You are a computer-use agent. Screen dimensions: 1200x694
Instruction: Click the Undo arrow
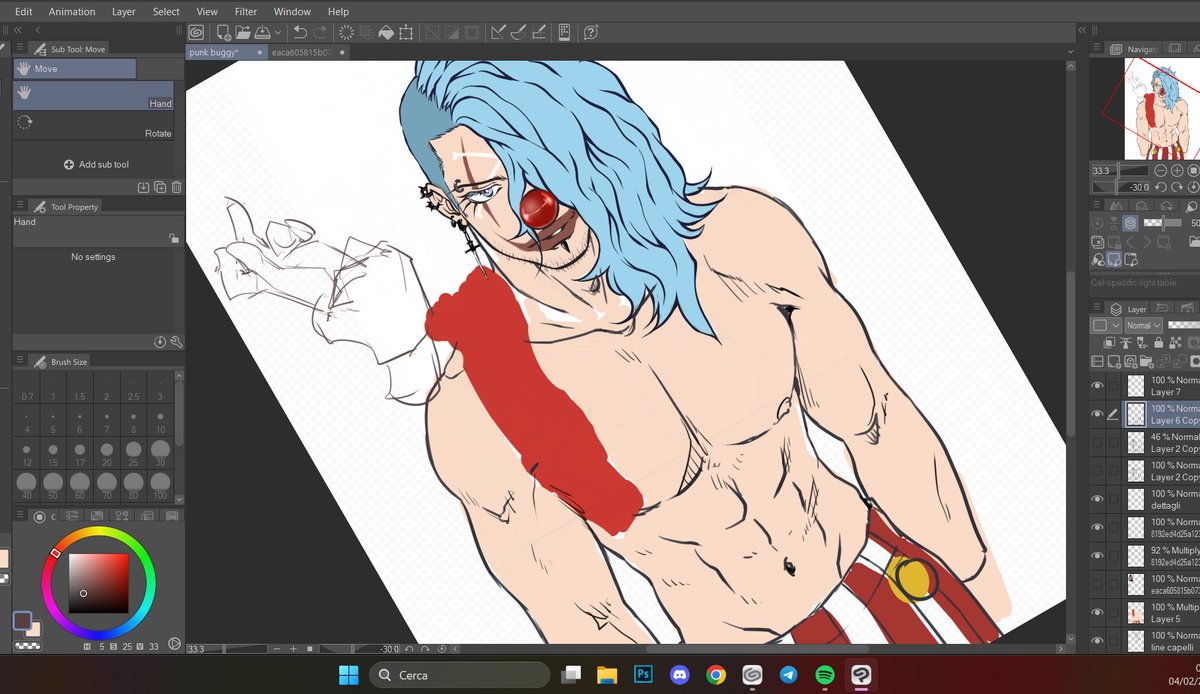point(299,32)
